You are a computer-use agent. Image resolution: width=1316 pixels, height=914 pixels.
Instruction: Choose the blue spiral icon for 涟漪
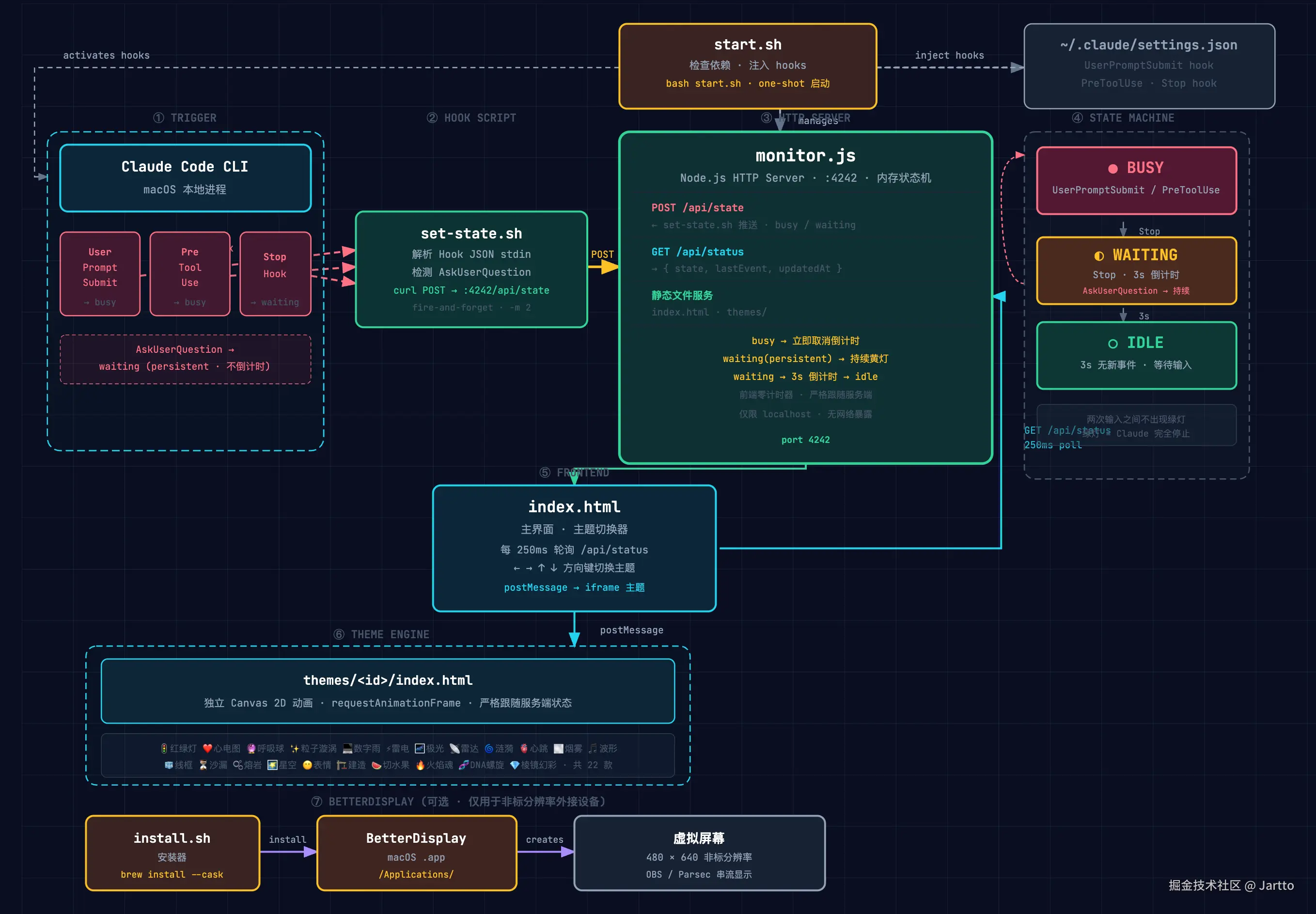pos(489,748)
